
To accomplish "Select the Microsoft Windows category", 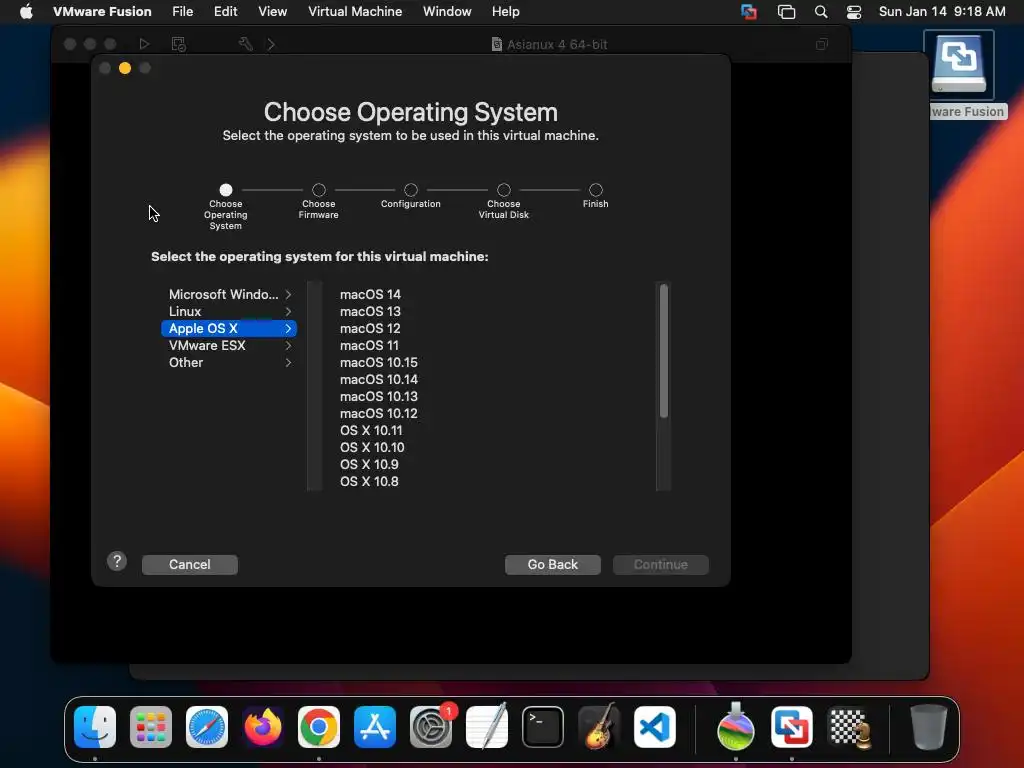I will (229, 295).
